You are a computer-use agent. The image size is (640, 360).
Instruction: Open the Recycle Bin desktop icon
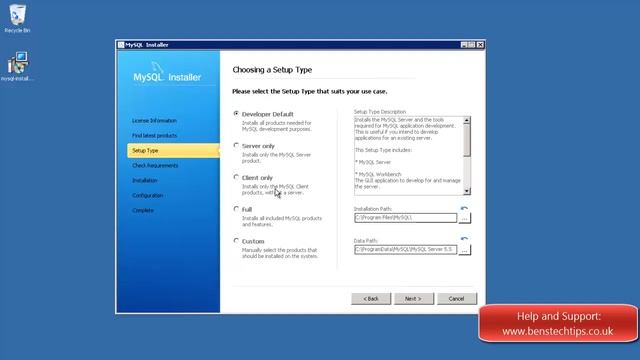[17, 18]
